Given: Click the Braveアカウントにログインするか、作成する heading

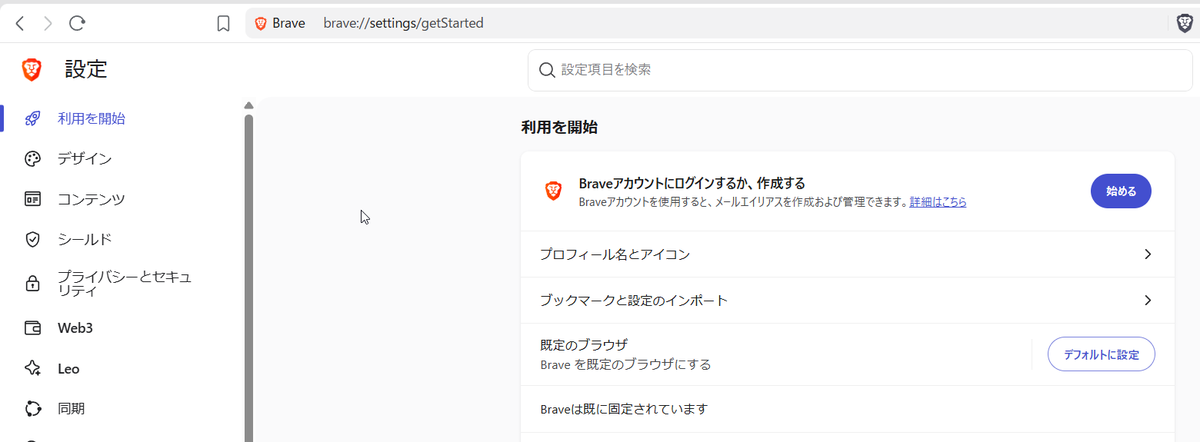Looking at the screenshot, I should 692,184.
